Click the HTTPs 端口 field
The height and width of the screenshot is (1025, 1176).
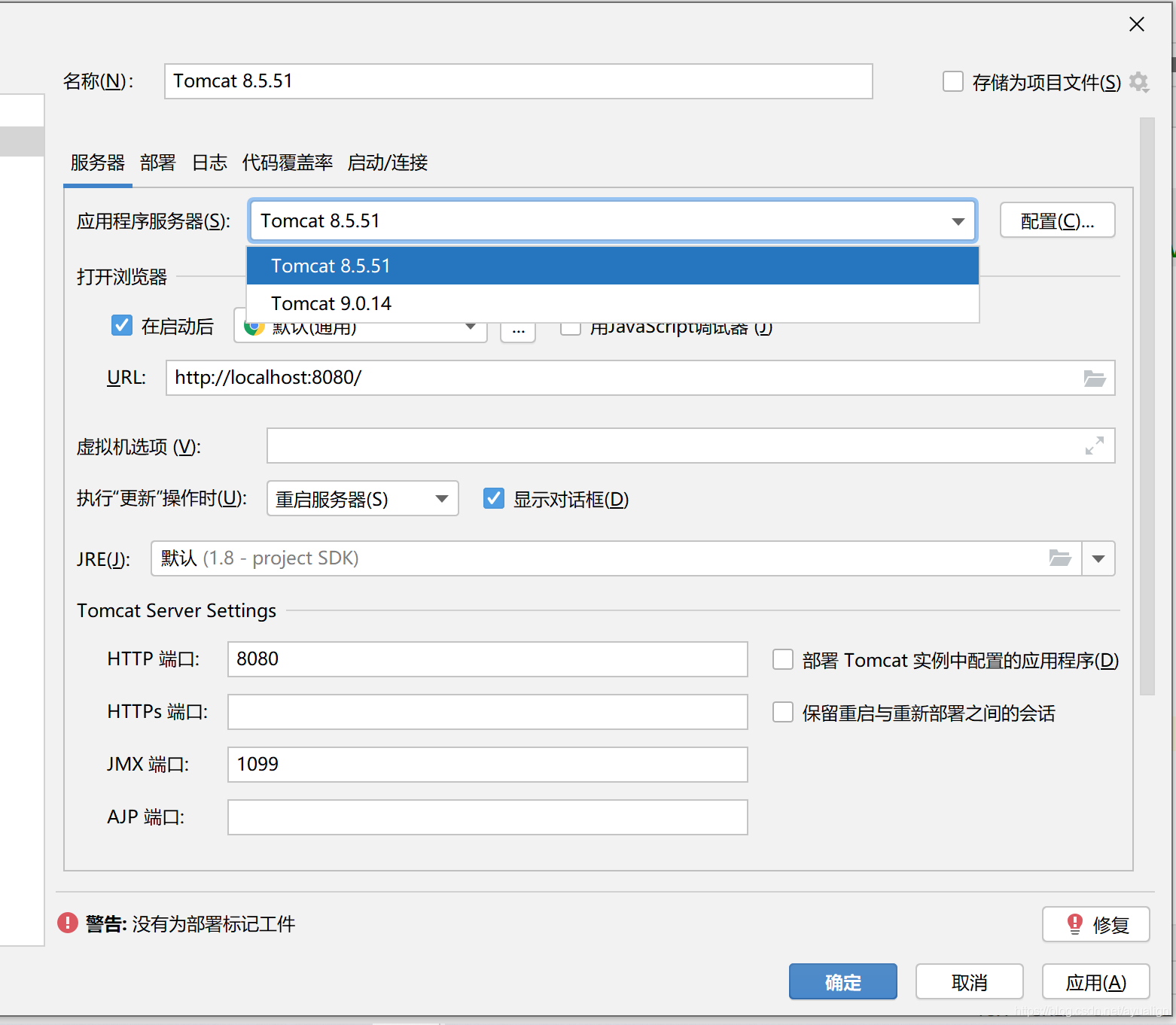pos(488,712)
